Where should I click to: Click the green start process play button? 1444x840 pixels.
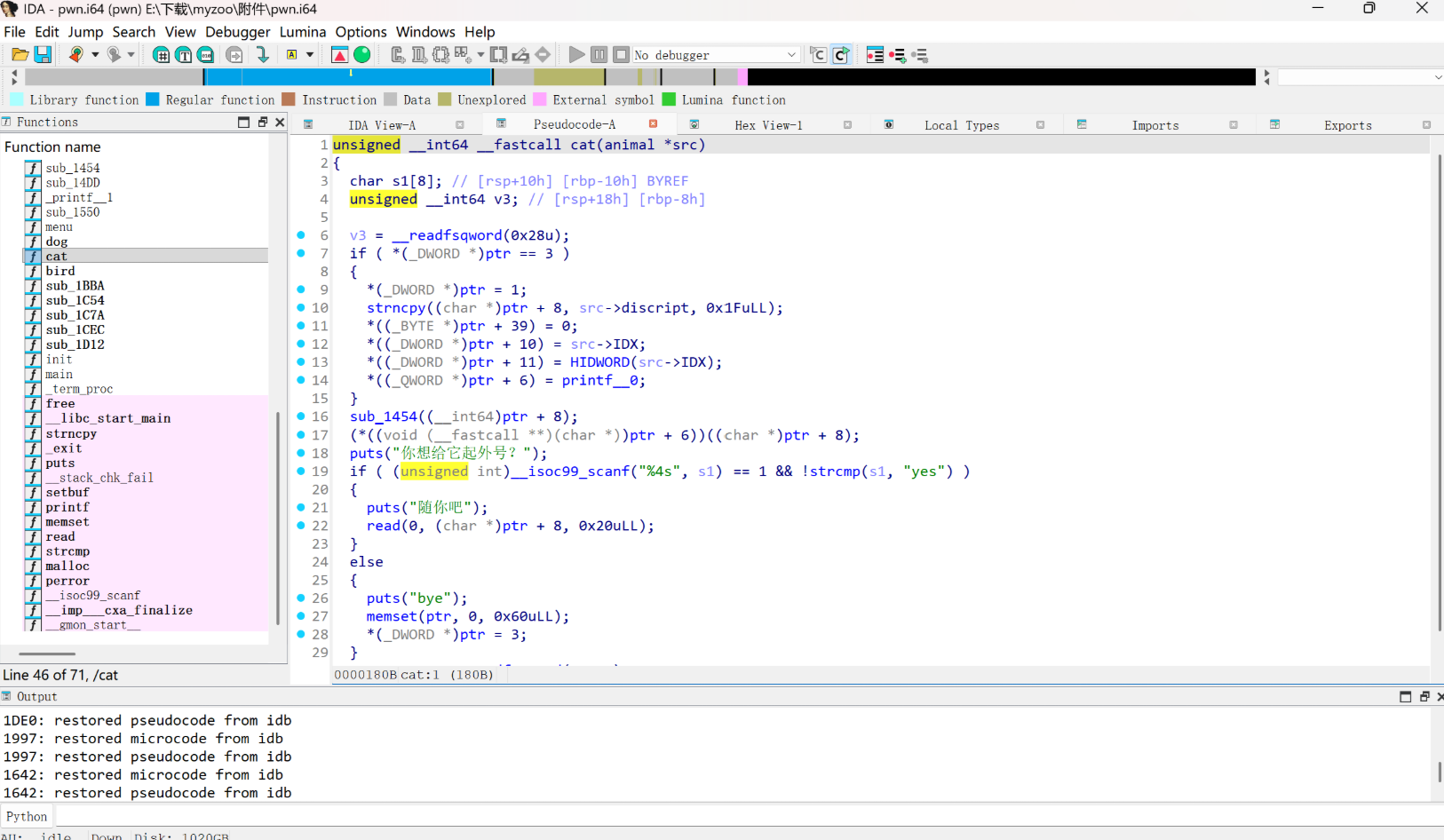tap(576, 55)
